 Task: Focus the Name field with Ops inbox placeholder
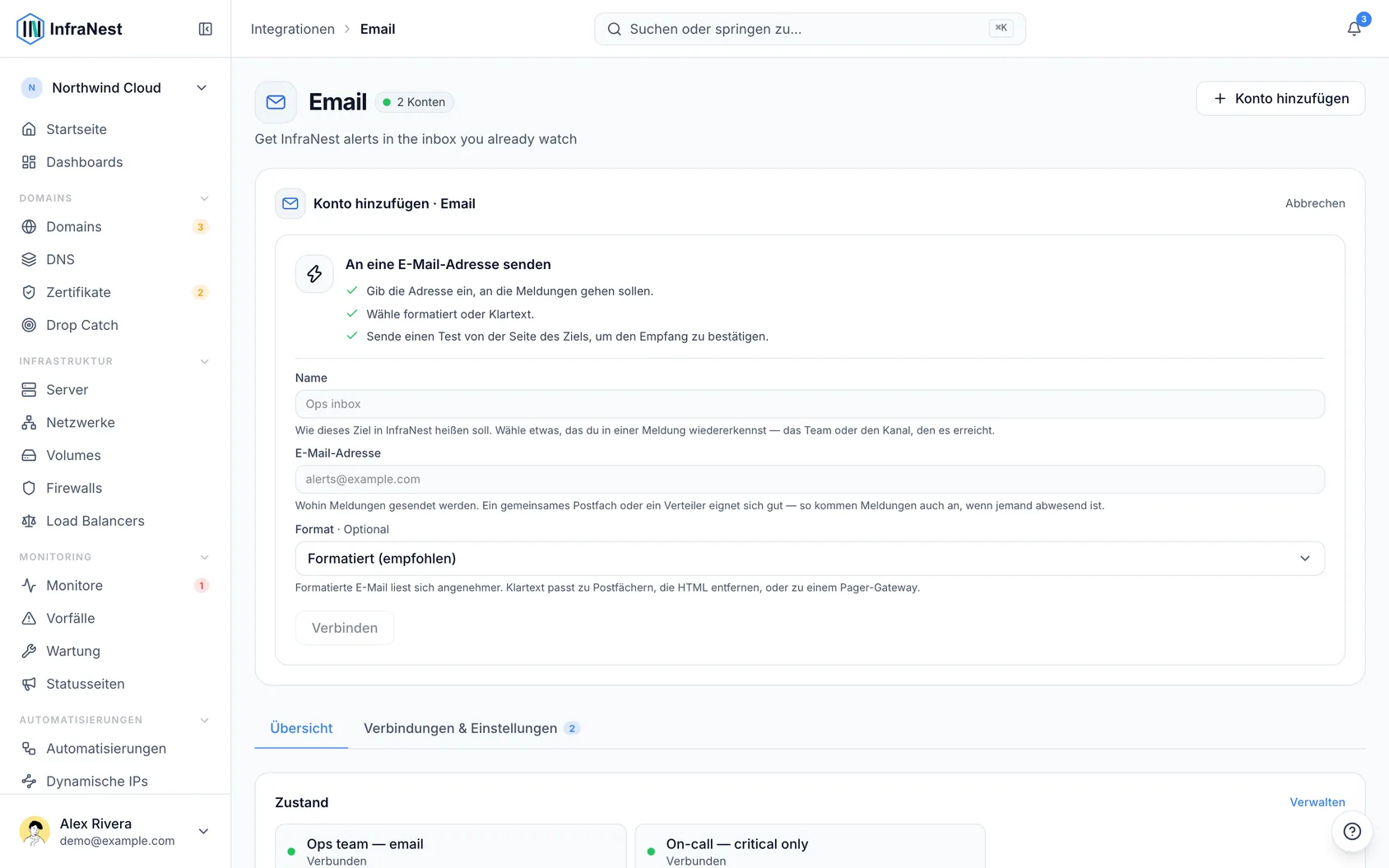[810, 404]
